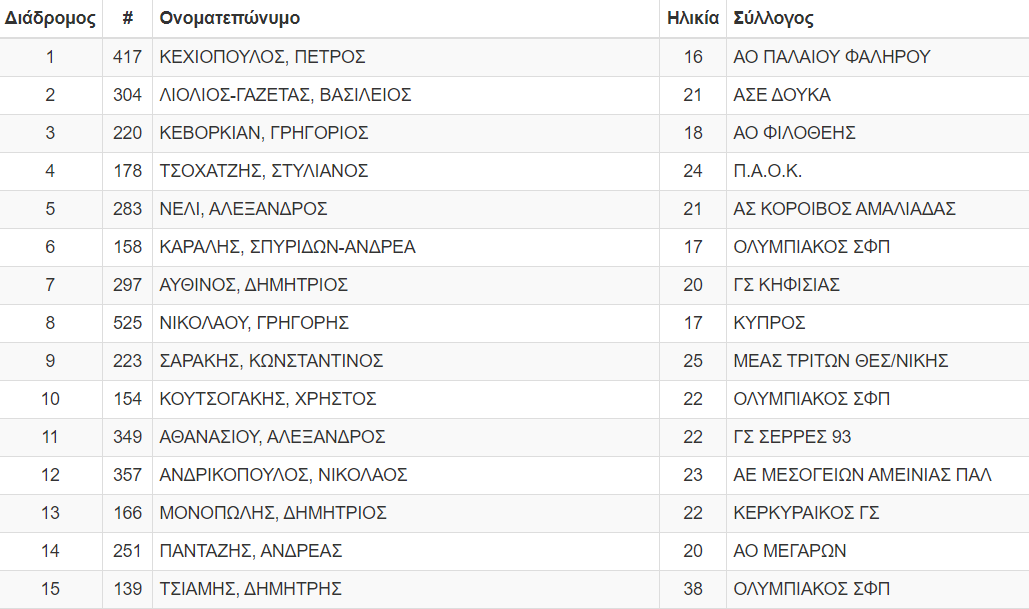1029x609 pixels.
Task: Click club ΓΣ ΣΕΡΡΕΣ 93
Action: 792,438
